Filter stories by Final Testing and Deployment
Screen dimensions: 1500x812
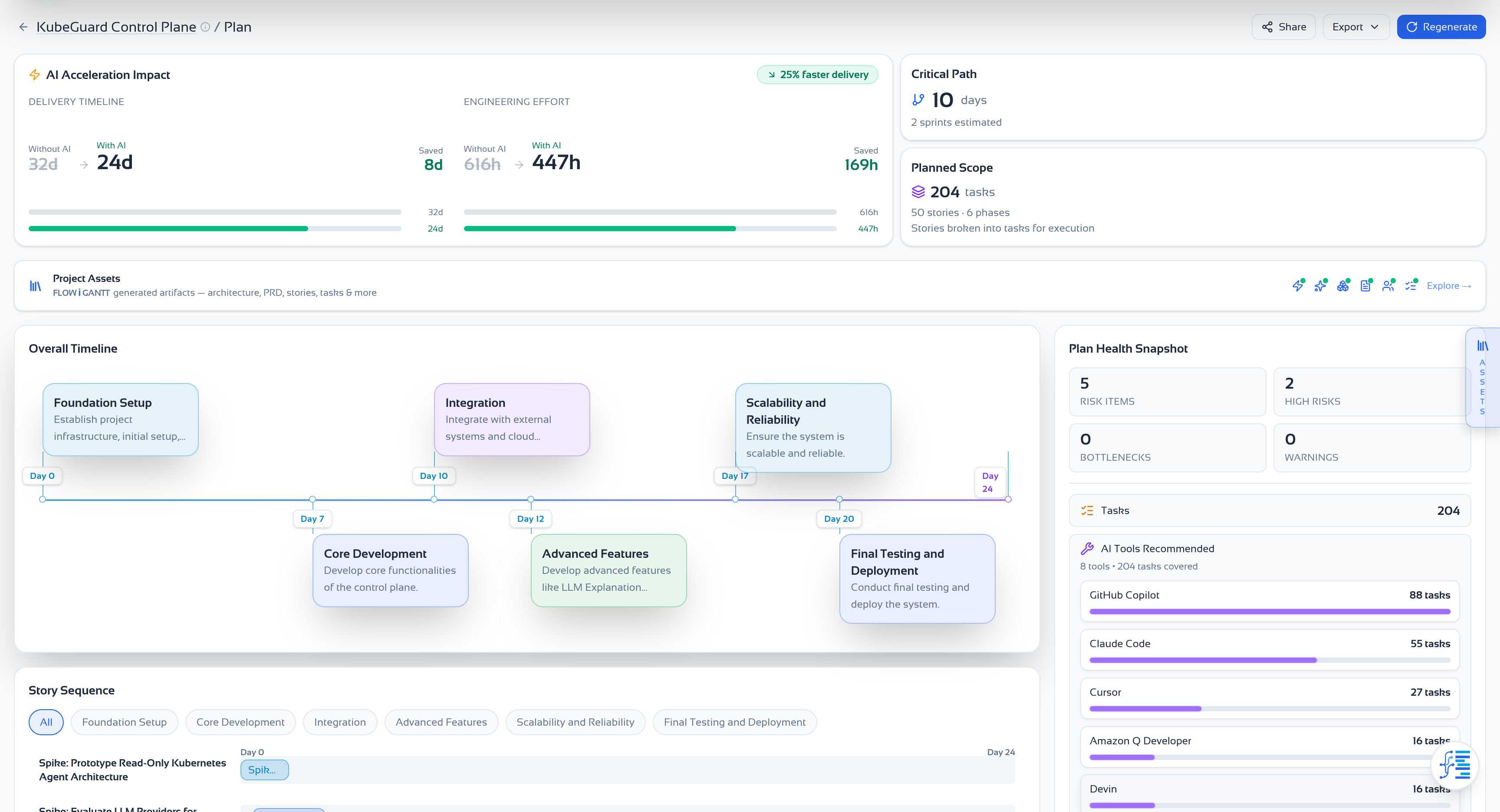735,722
